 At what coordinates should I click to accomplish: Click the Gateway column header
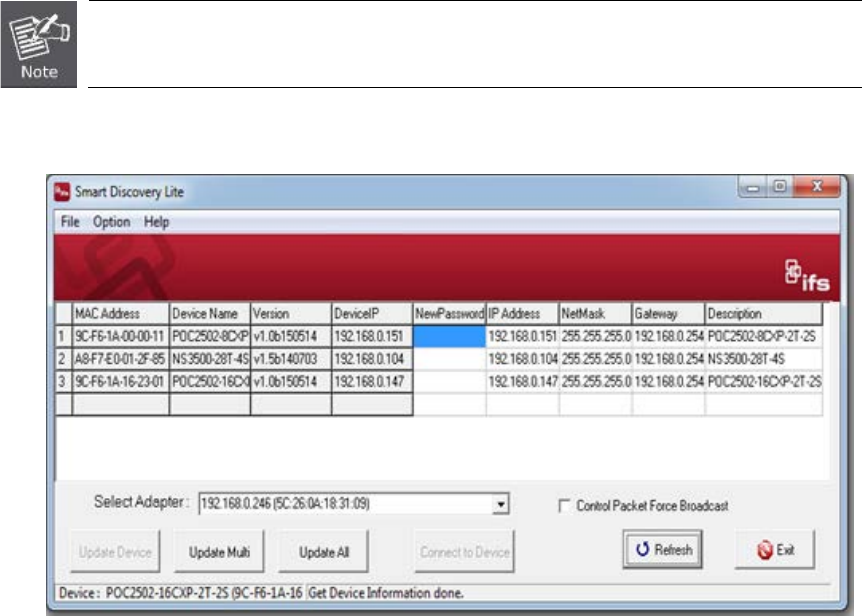tap(668, 314)
